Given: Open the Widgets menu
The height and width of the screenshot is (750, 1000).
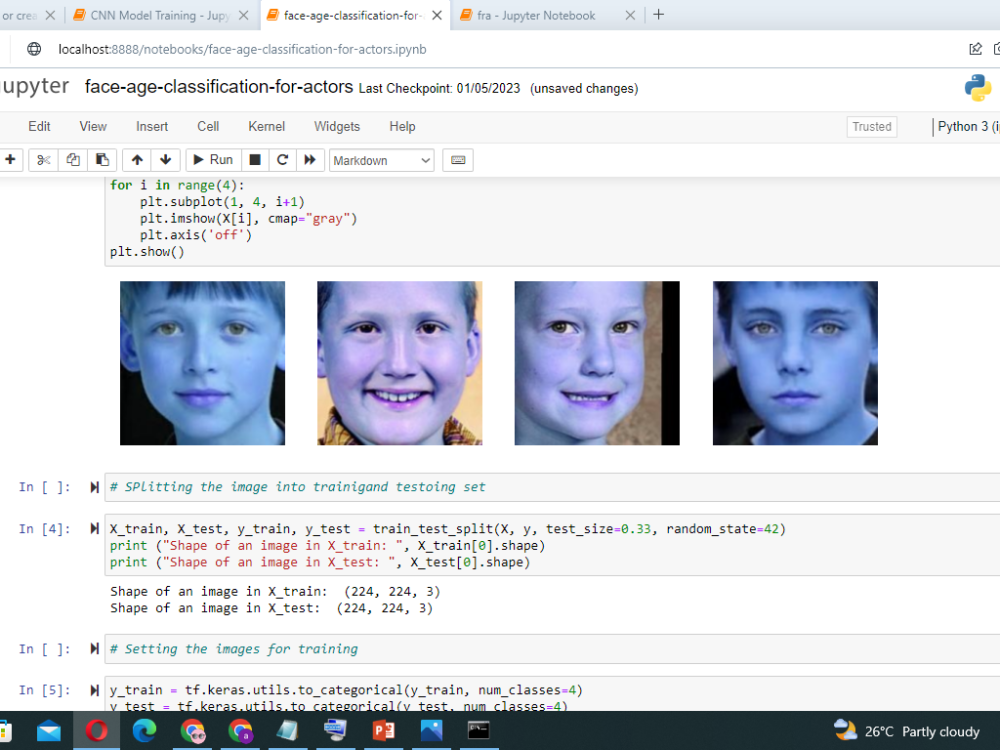Looking at the screenshot, I should (336, 126).
